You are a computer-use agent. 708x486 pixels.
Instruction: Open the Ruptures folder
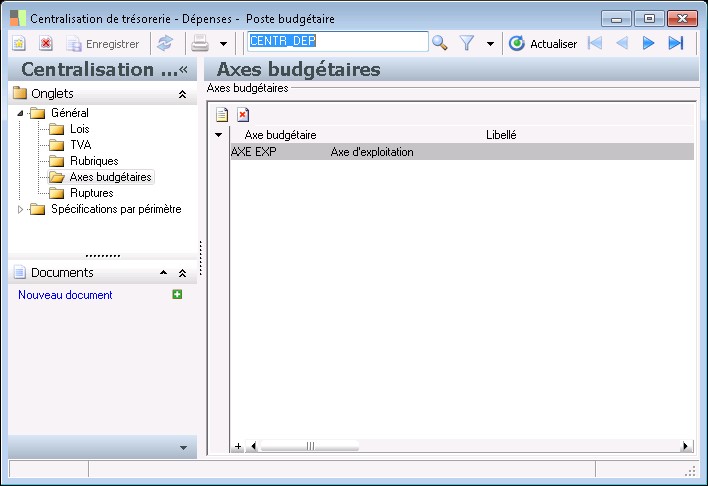pos(92,193)
